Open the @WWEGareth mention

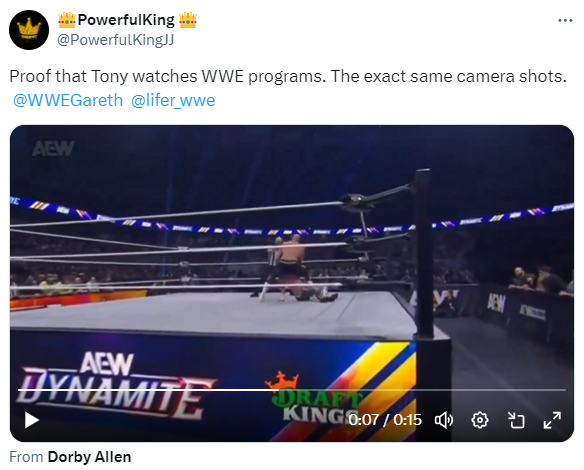[x=68, y=100]
